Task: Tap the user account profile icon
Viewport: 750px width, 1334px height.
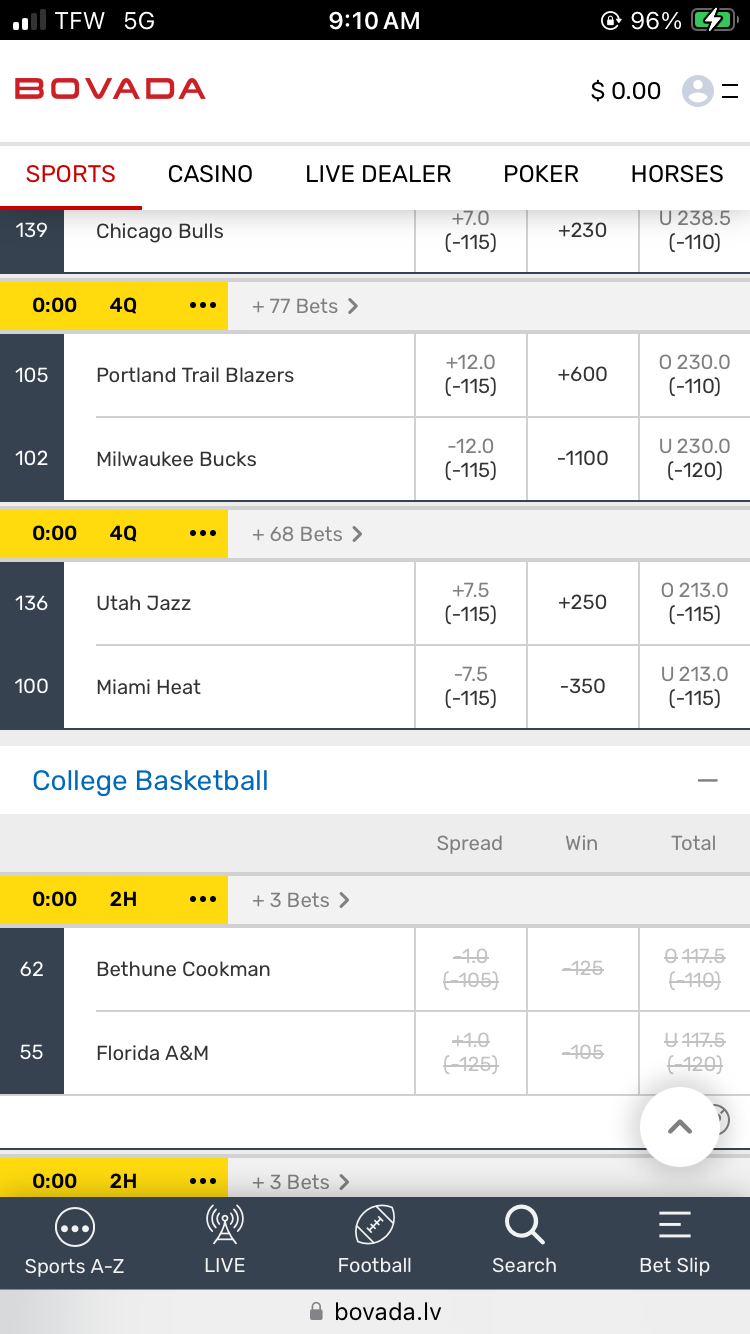Action: point(698,91)
